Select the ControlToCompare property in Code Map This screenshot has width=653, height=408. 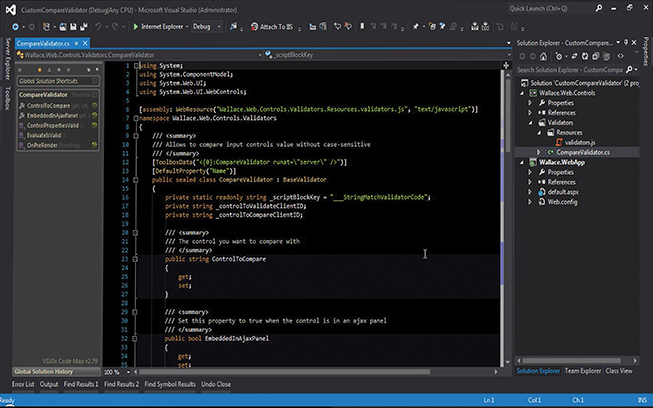48,104
